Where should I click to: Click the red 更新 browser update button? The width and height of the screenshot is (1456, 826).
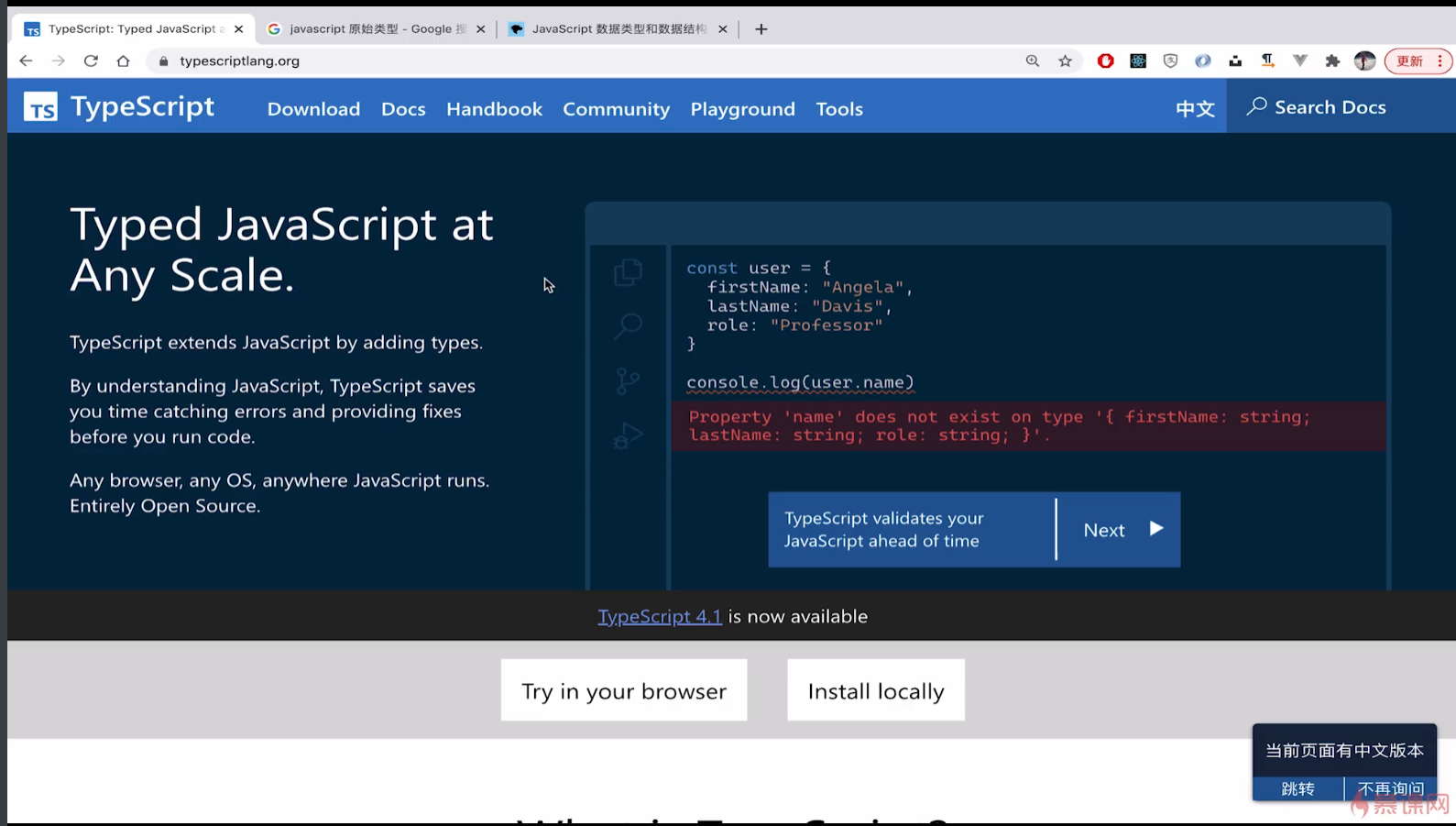point(1418,61)
